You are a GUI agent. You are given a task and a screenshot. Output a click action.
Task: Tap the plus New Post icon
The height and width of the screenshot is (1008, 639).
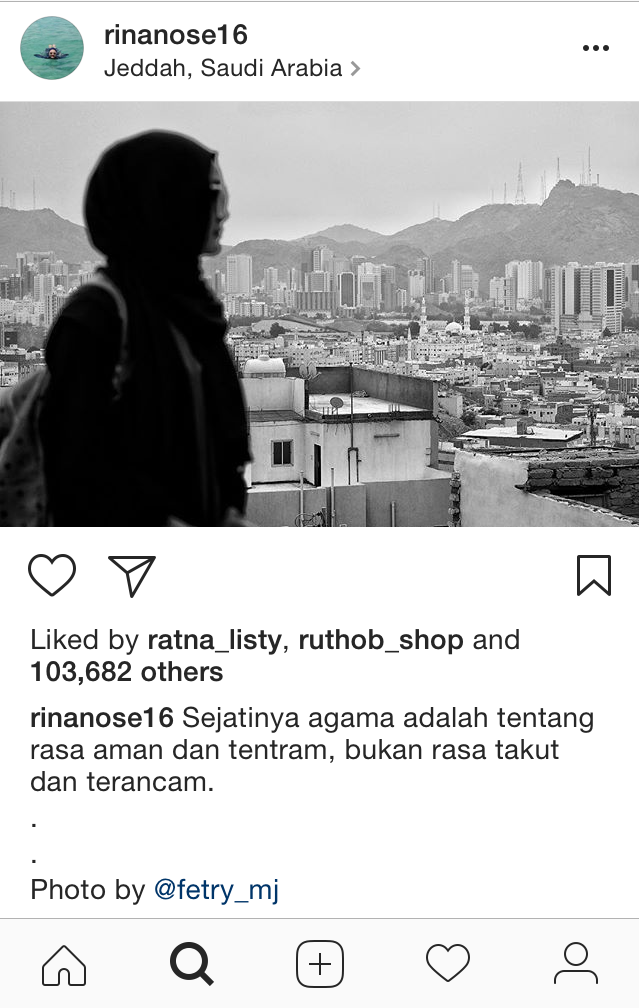pos(320,964)
